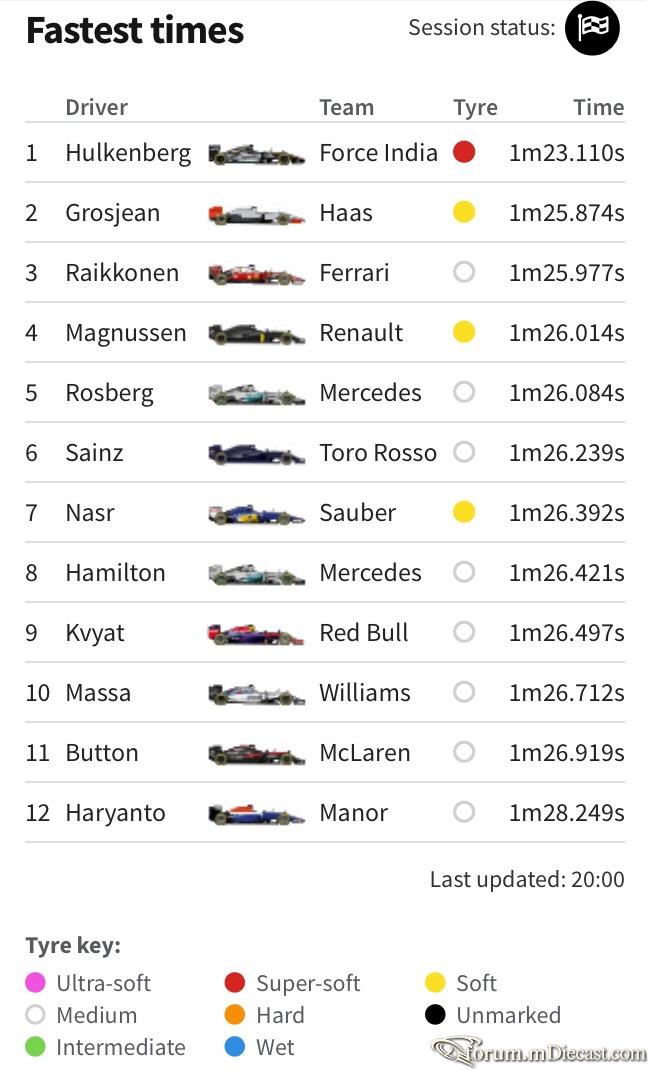This screenshot has width=649, height=1070.
Task: Select the McLaren team name for Button
Action: pos(365,753)
